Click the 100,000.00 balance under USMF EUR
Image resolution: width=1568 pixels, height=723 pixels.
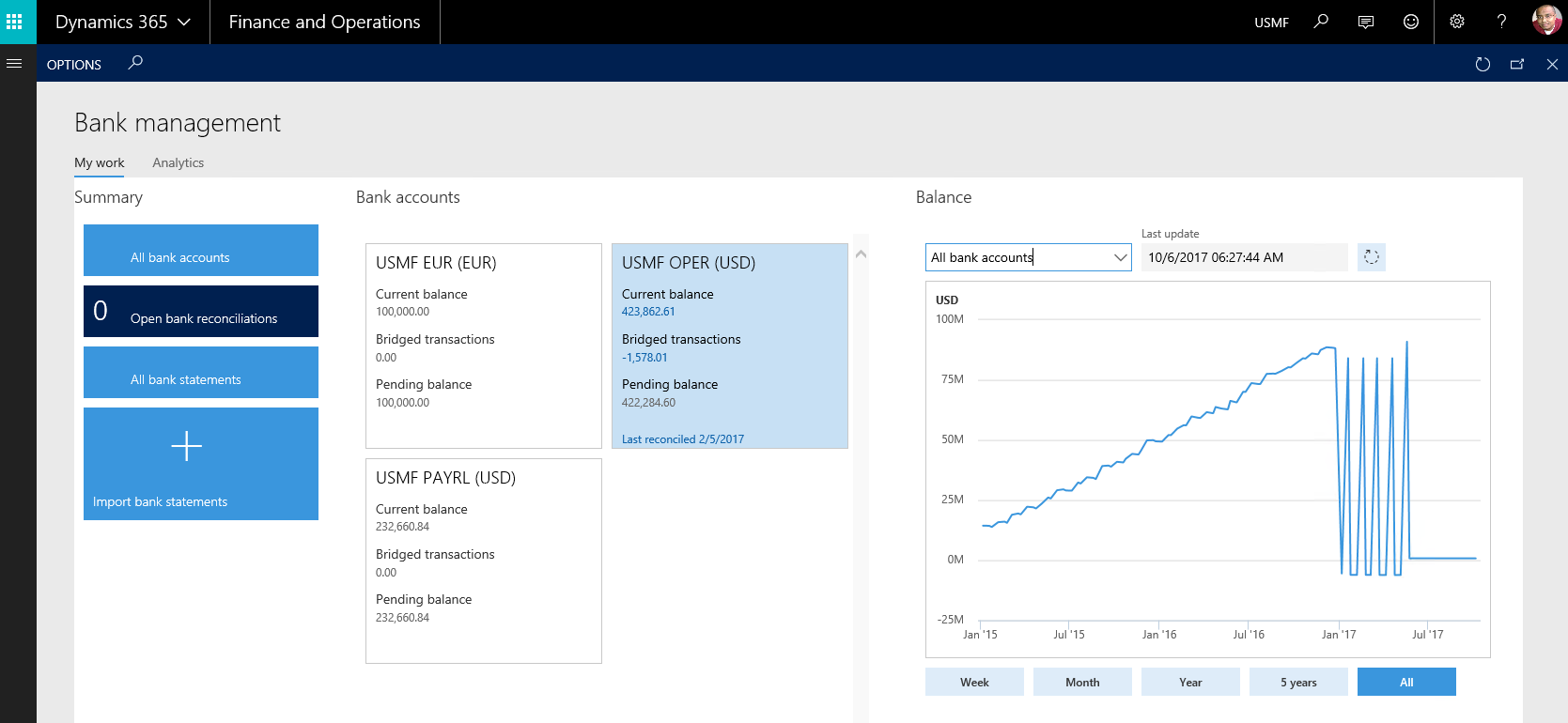(x=402, y=312)
